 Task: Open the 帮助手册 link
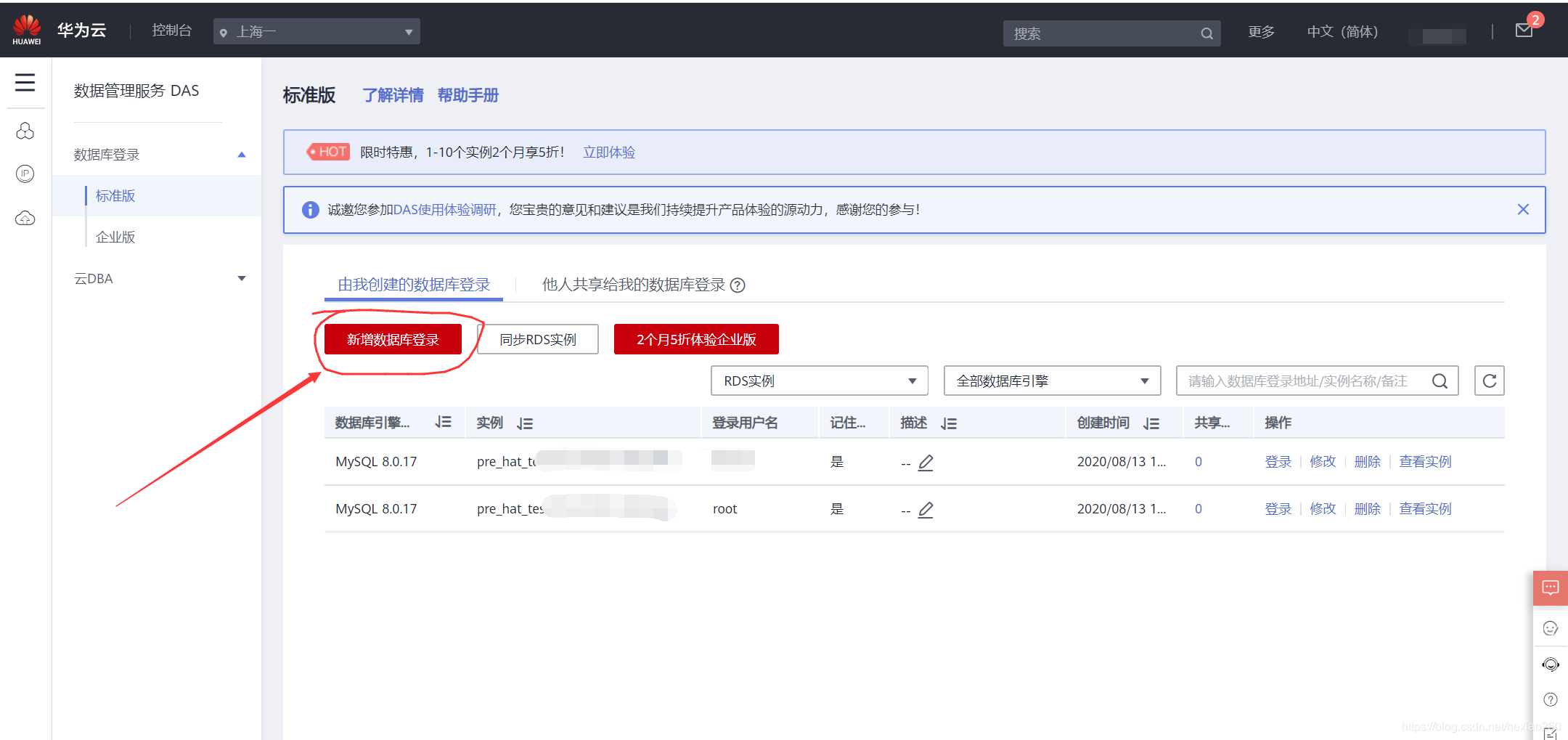(x=468, y=95)
